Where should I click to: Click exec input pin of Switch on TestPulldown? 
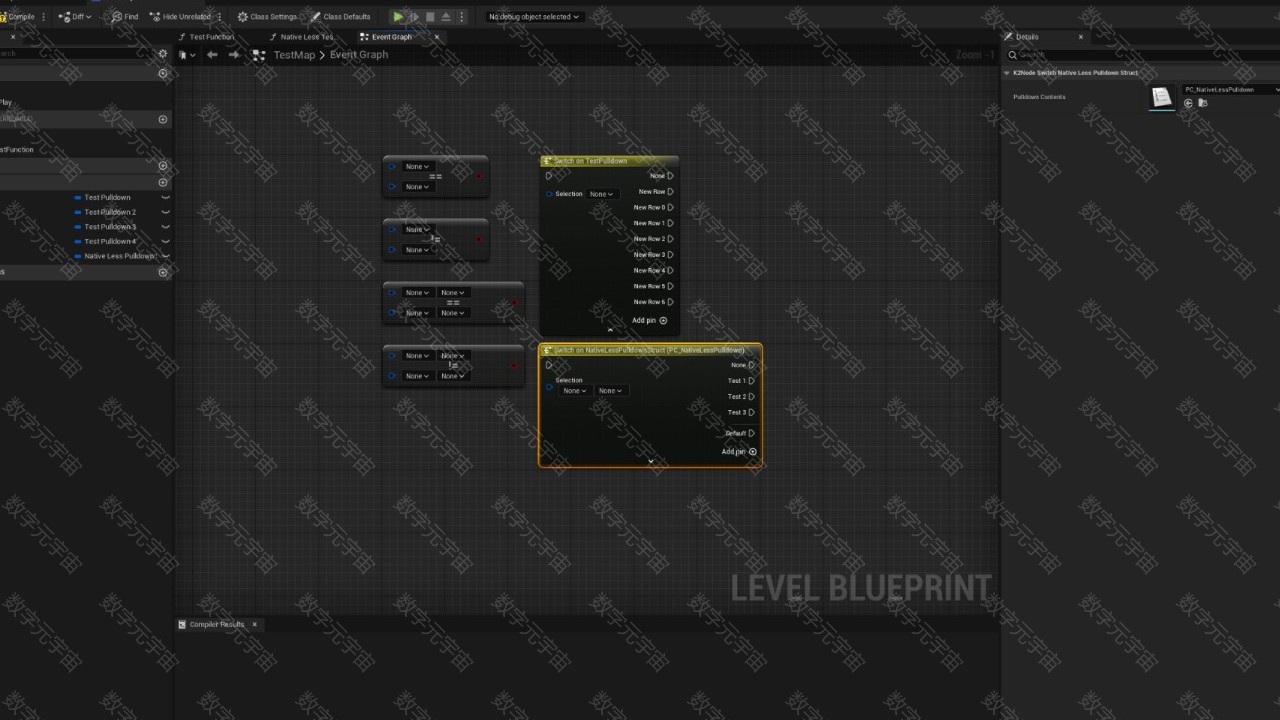(549, 176)
